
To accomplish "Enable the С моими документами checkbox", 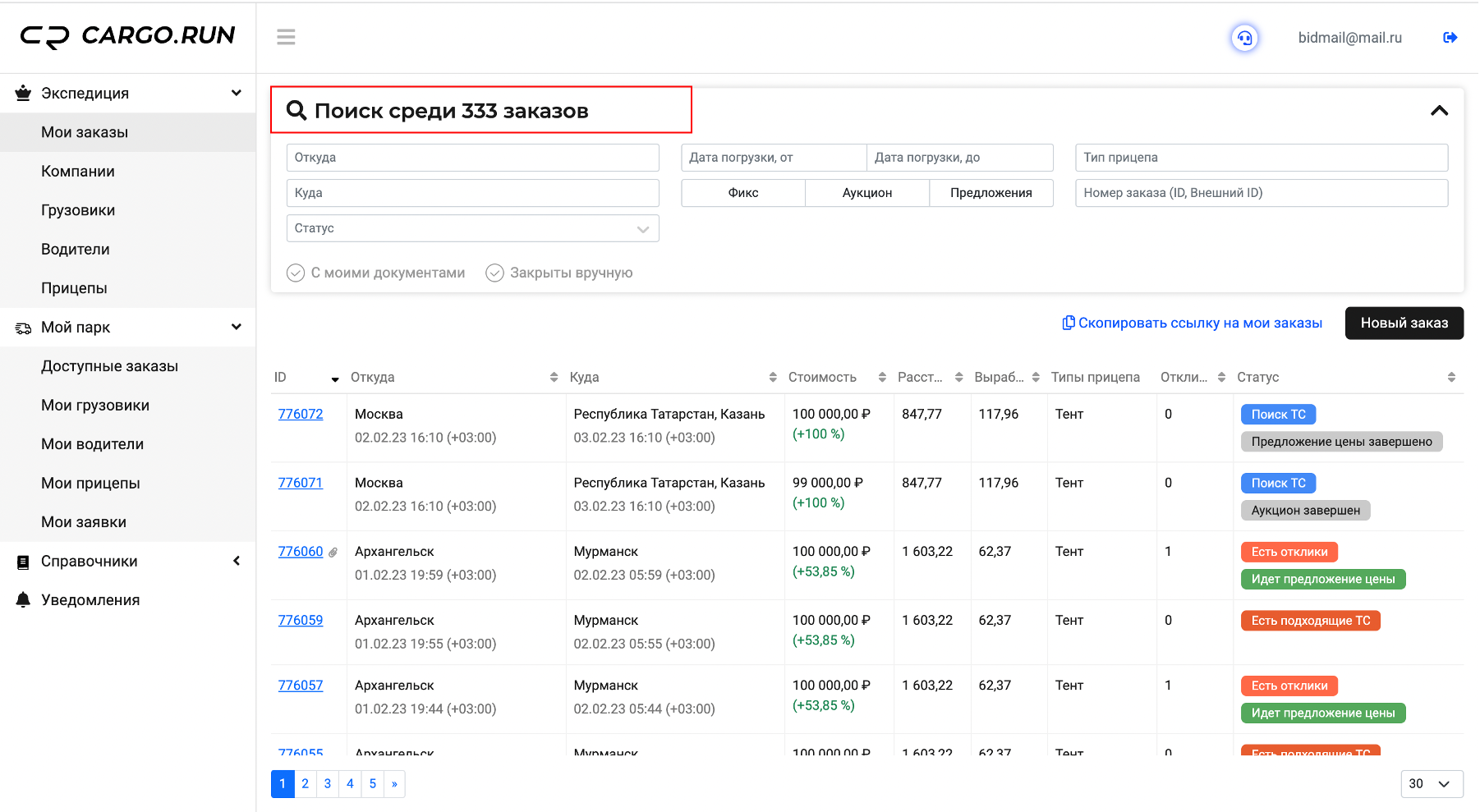I will click(296, 273).
